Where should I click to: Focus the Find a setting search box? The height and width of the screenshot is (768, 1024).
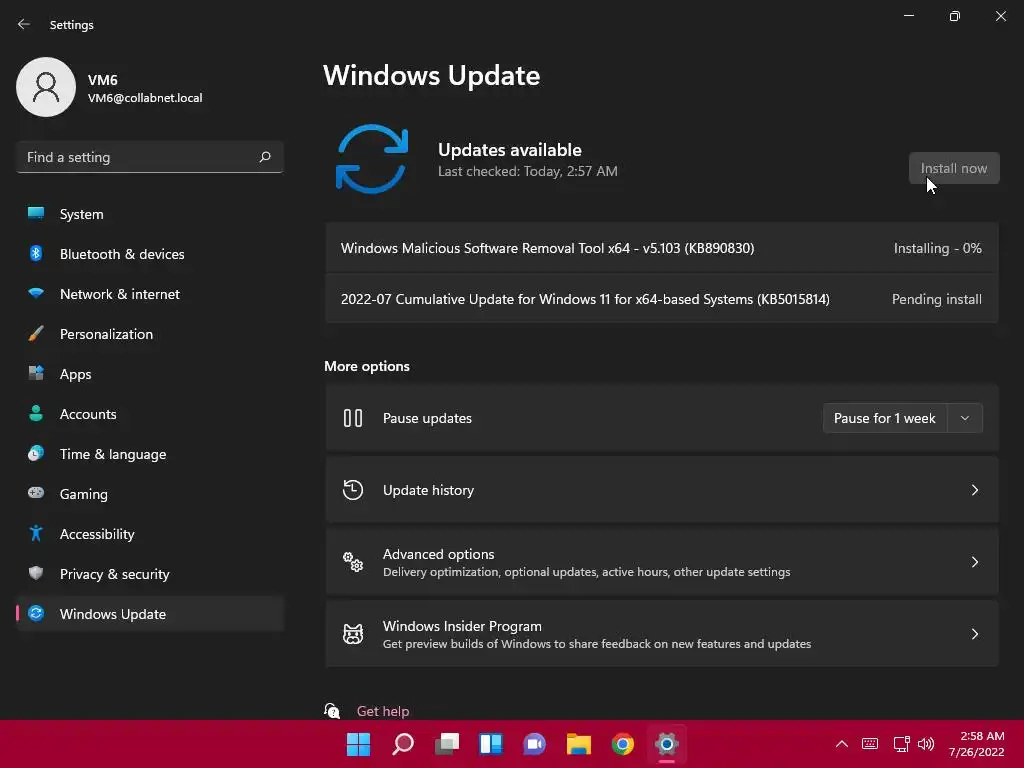tap(150, 157)
